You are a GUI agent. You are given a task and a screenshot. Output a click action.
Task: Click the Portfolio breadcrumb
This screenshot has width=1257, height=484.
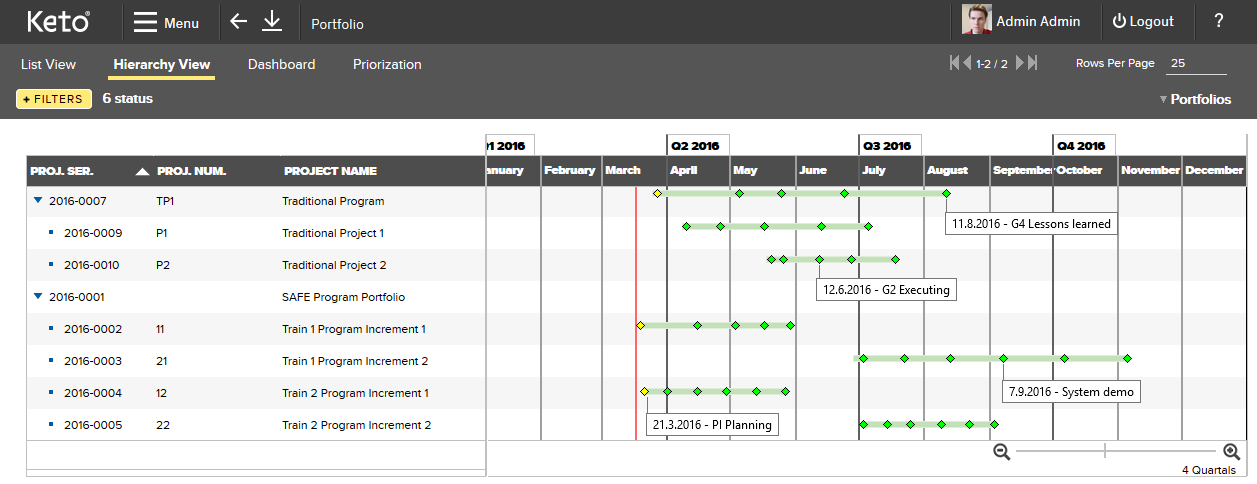(x=338, y=23)
